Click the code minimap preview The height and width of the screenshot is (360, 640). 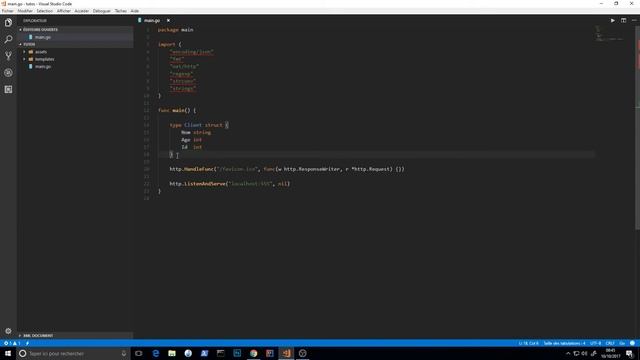pos(609,34)
